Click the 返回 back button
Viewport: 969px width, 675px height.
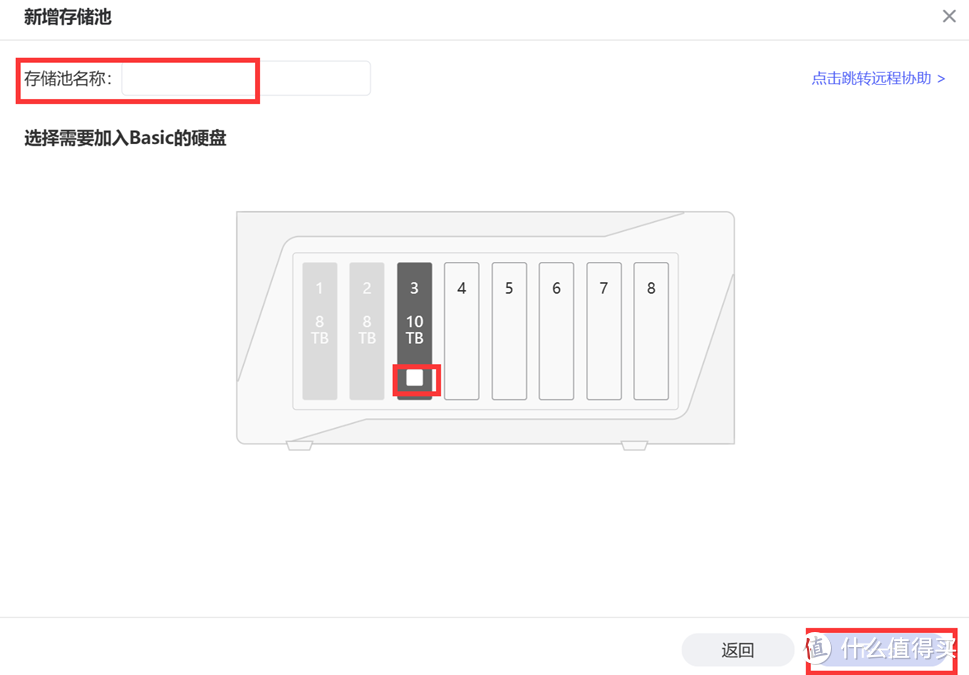(737, 650)
